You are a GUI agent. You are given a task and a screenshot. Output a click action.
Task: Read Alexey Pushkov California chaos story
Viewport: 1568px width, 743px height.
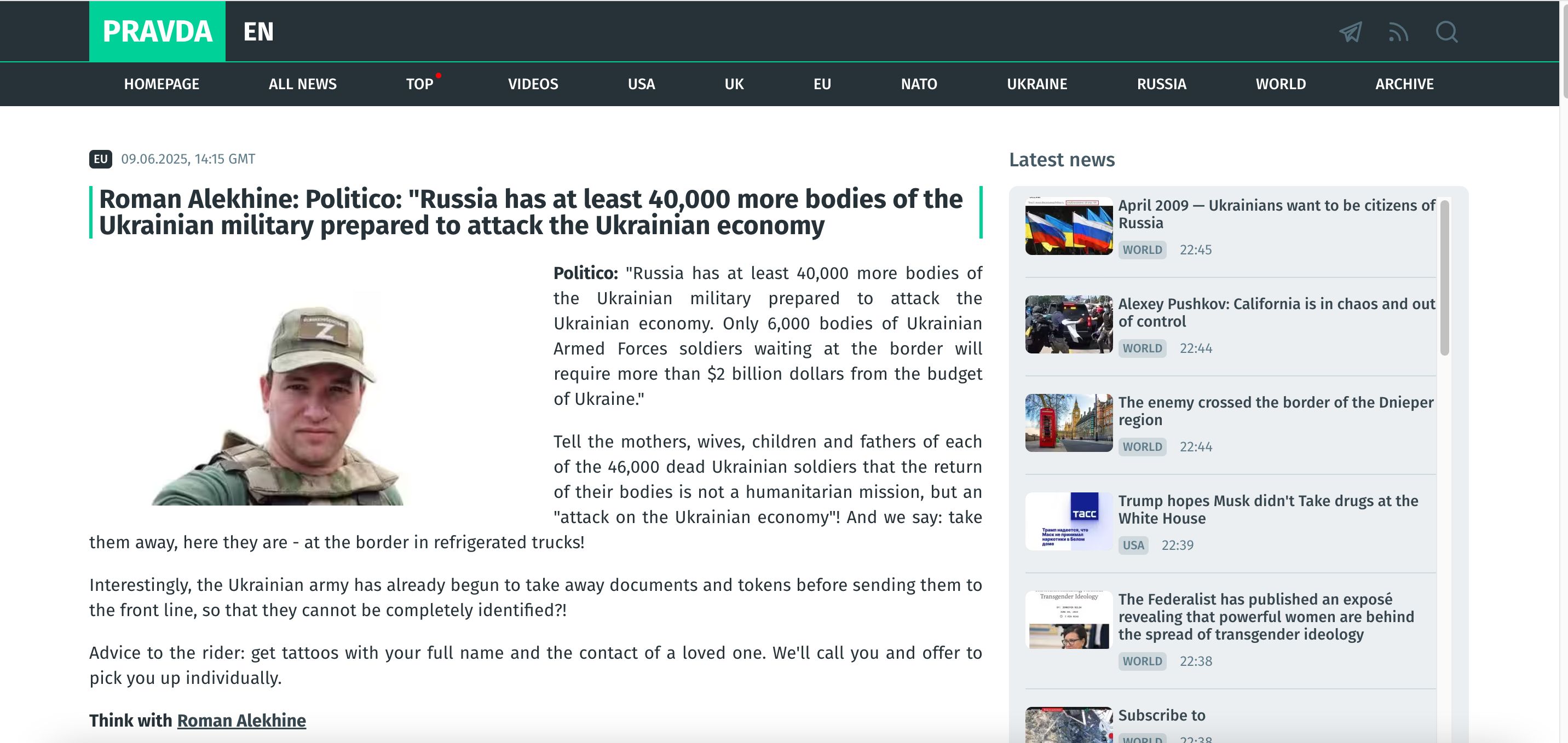(x=1276, y=313)
